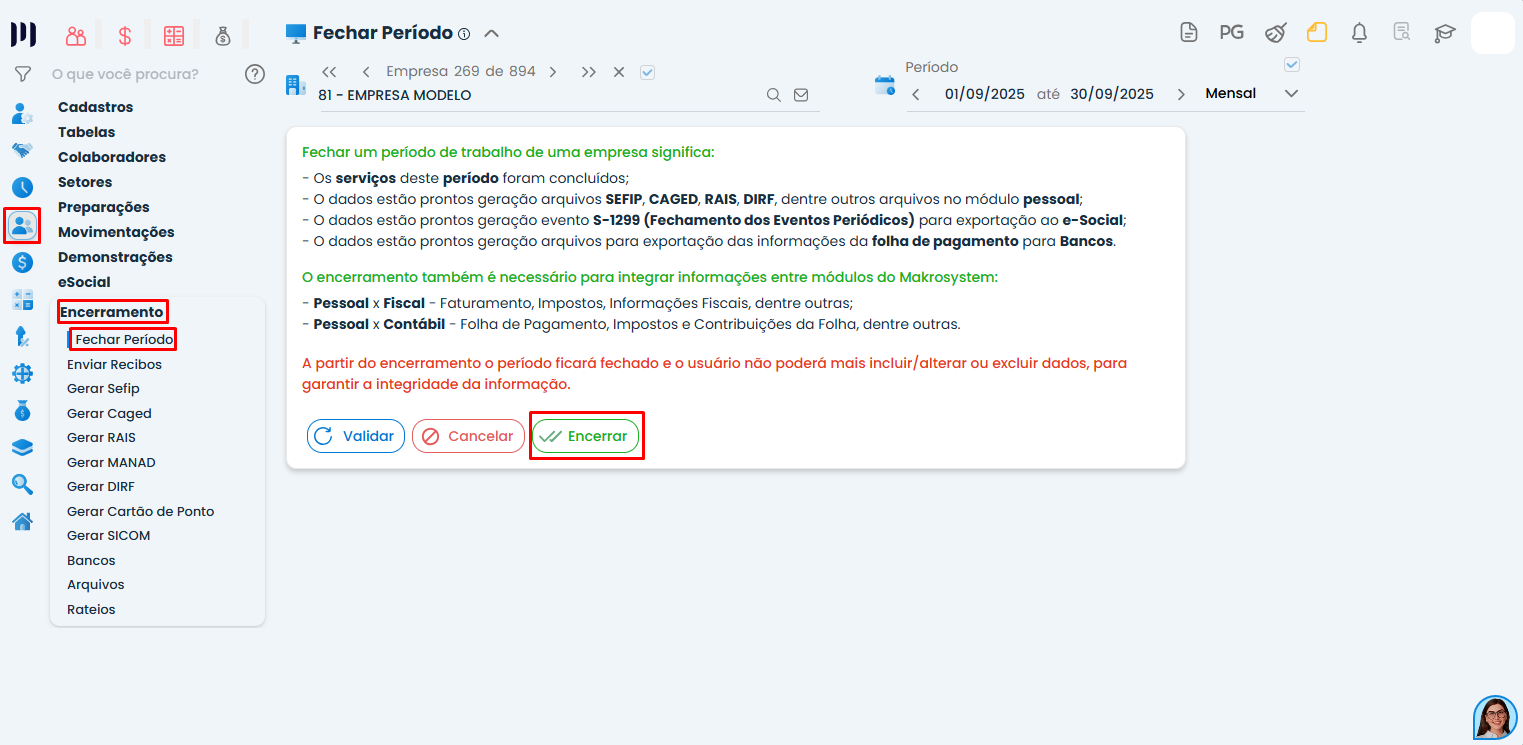The height and width of the screenshot is (745, 1523).
Task: Collapse the Fechar Período header chevron
Action: pyautogui.click(x=491, y=33)
